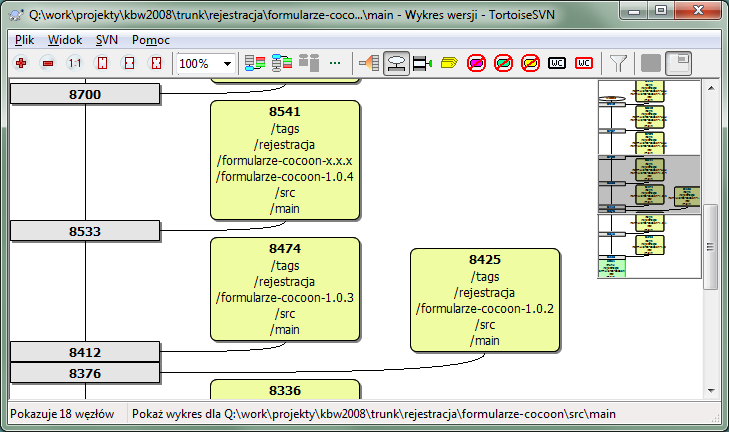Image resolution: width=729 pixels, height=432 pixels.
Task: Toggle the overview window button
Action: click(679, 63)
